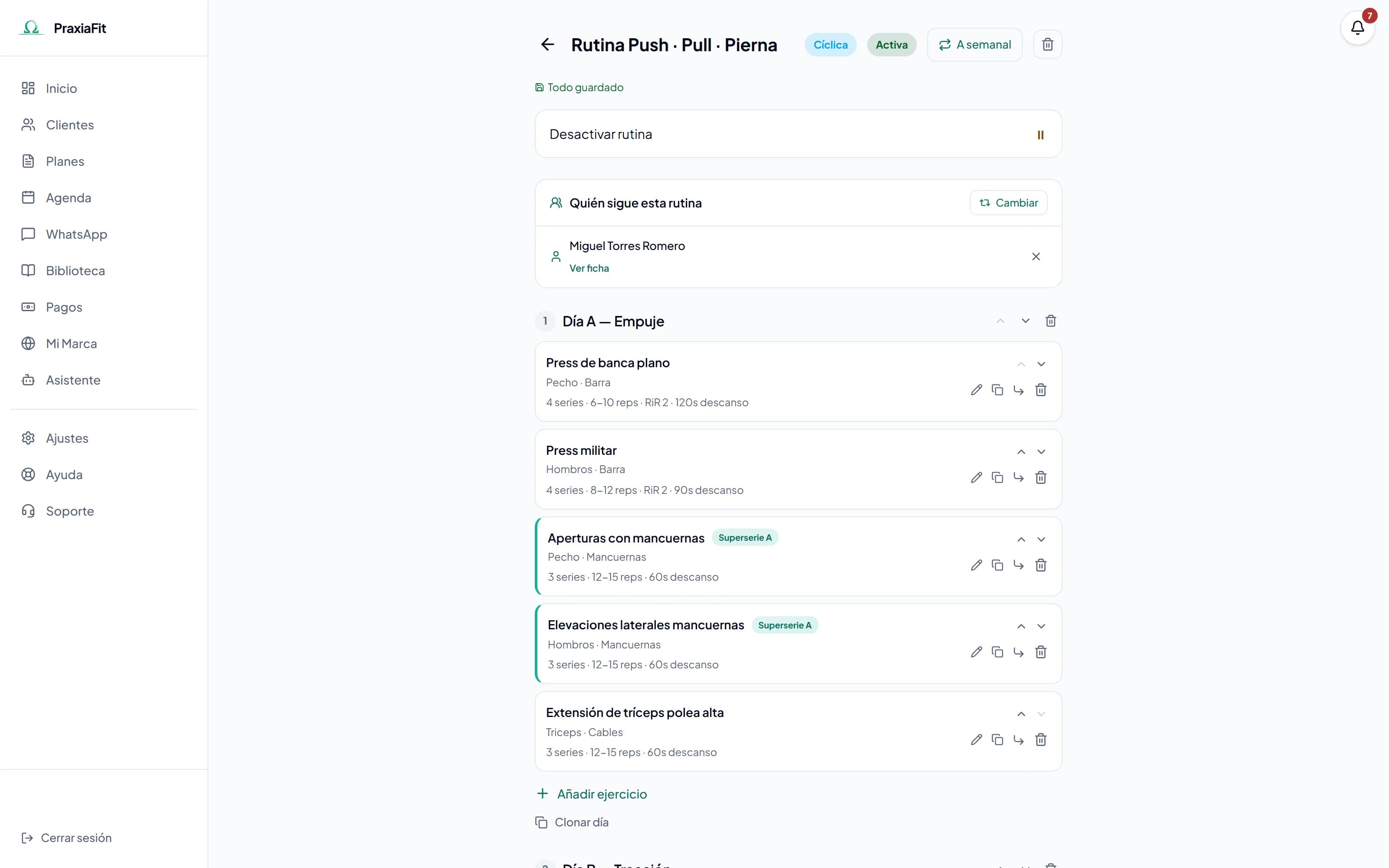Click the Activa status badge
The width and height of the screenshot is (1389, 868).
(892, 45)
